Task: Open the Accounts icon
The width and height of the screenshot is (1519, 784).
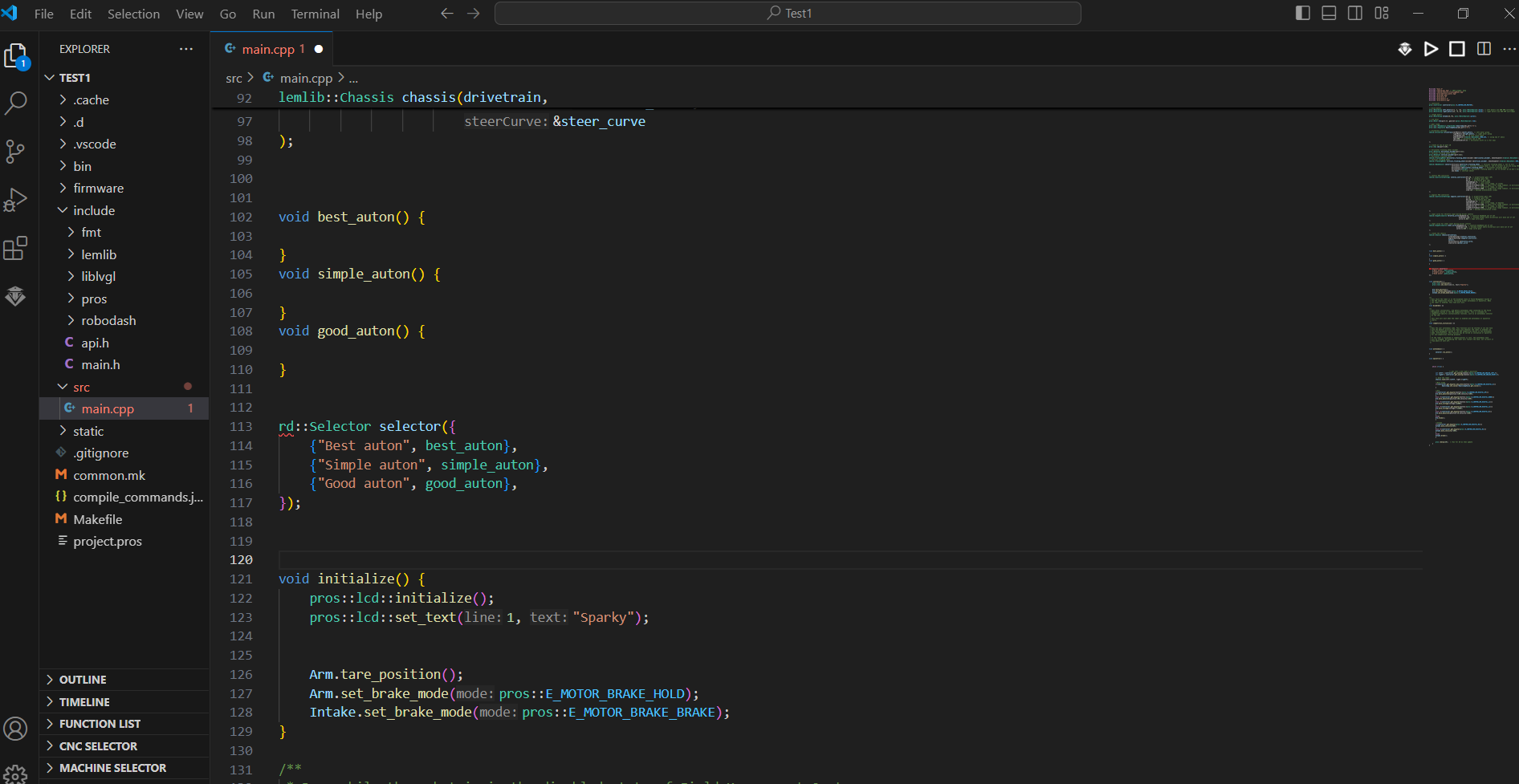Action: click(16, 729)
